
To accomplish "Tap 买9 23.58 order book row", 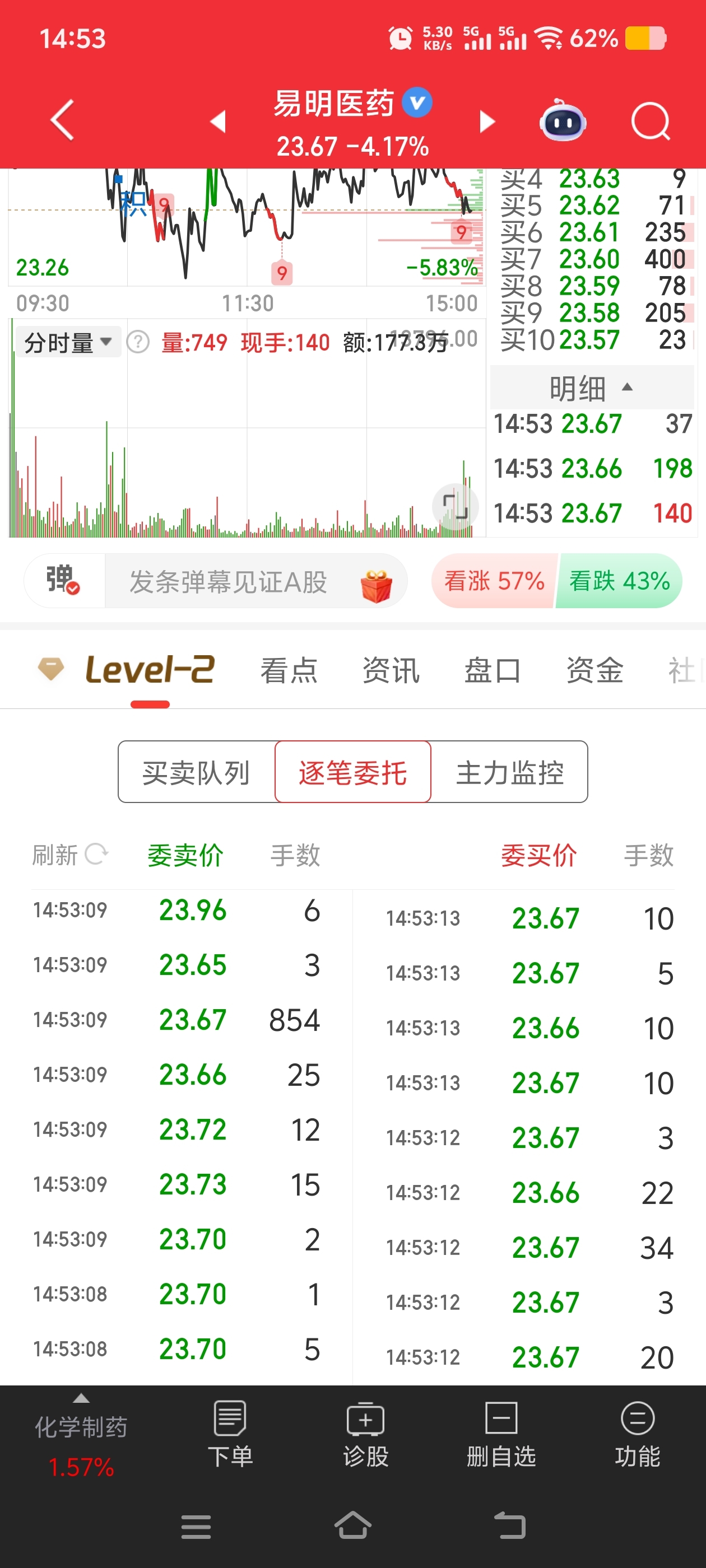I will [596, 313].
